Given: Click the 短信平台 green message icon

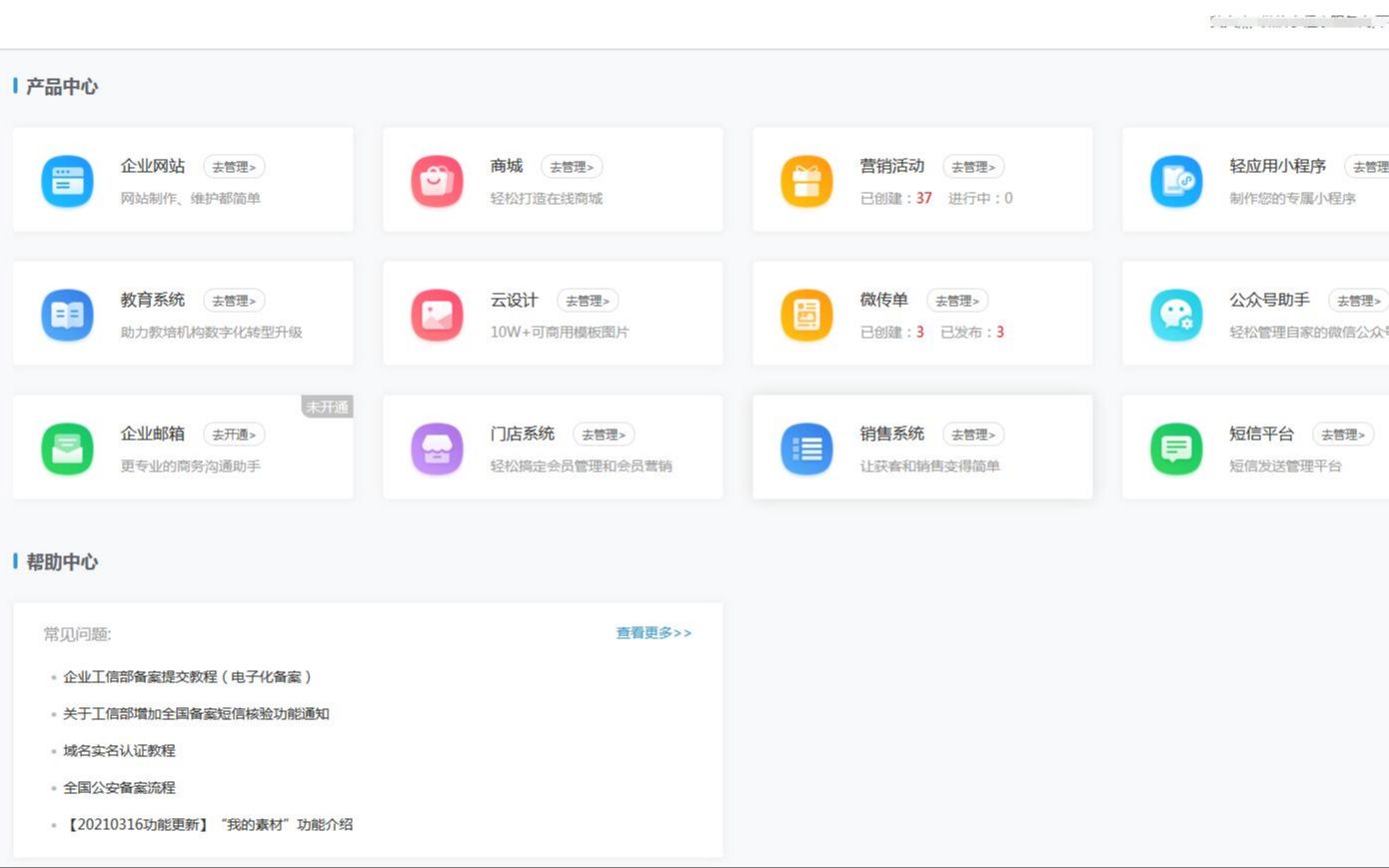Looking at the screenshot, I should pyautogui.click(x=1176, y=448).
